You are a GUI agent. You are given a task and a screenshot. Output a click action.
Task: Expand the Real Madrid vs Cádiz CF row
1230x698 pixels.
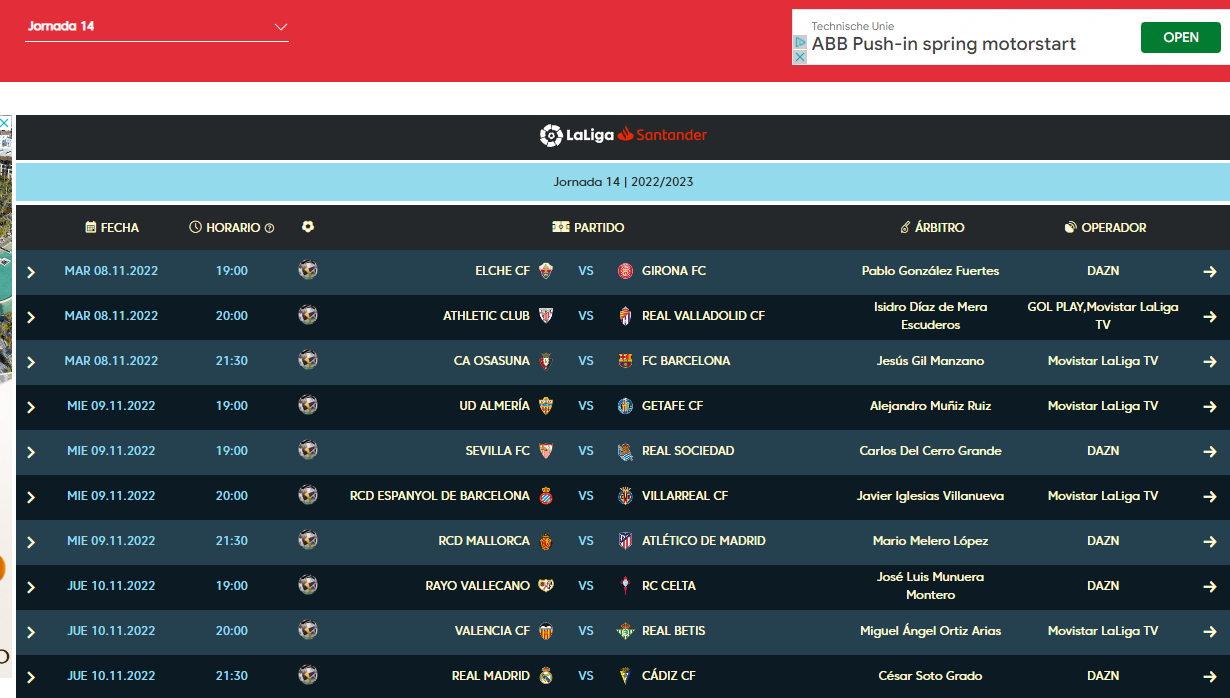point(31,677)
